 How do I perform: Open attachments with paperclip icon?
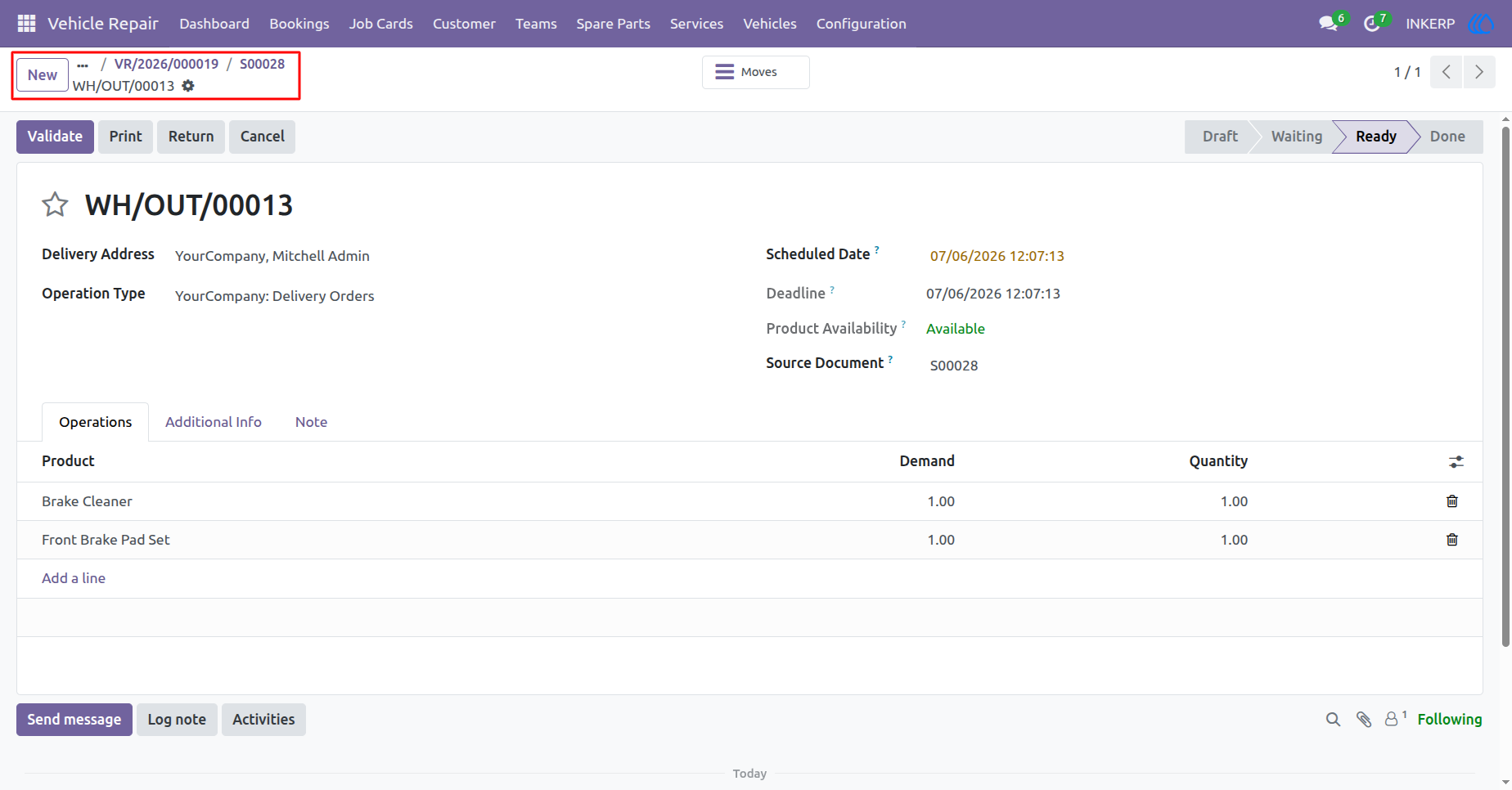point(1364,720)
